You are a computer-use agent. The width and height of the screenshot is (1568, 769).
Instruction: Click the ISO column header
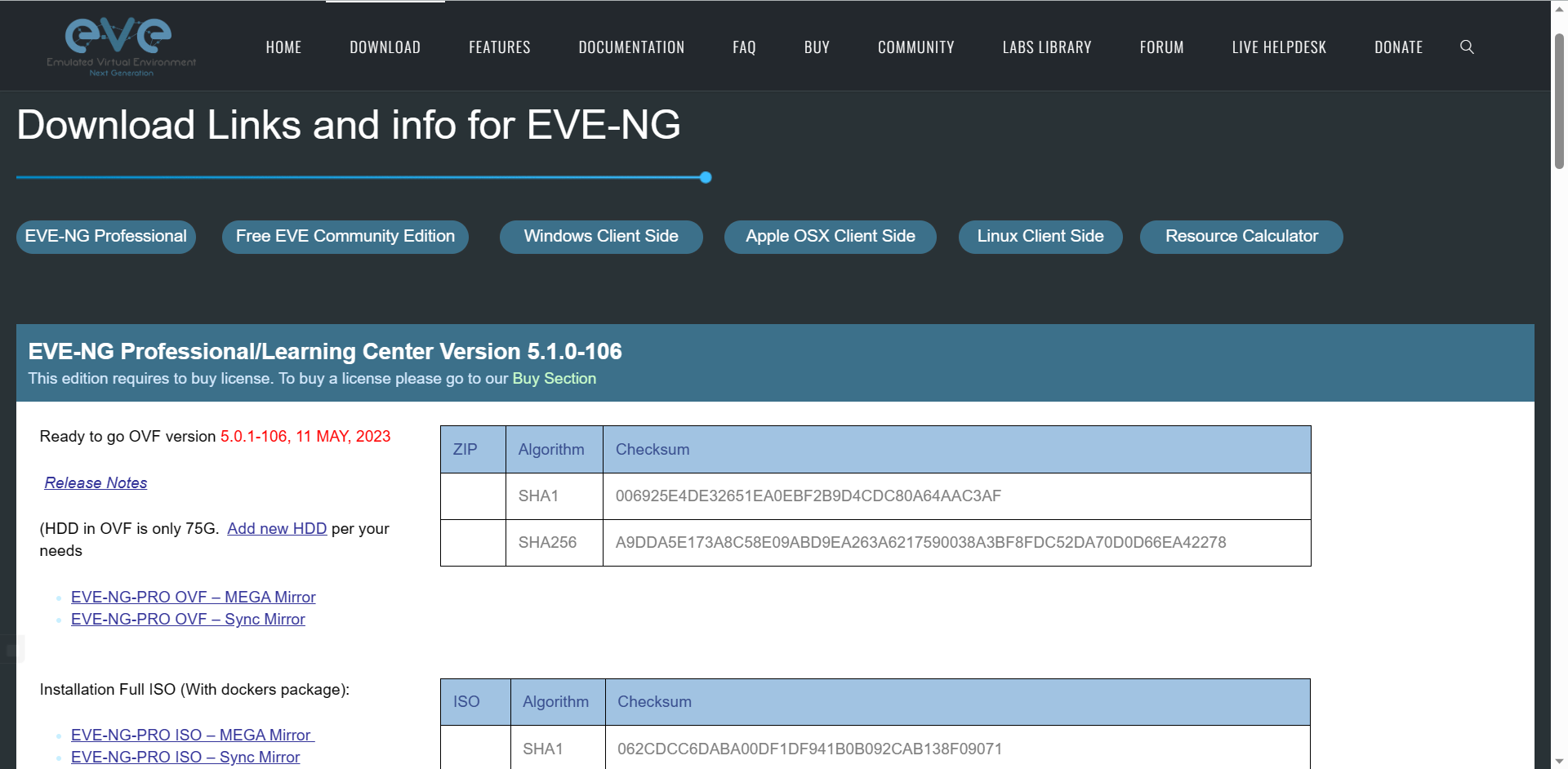(475, 701)
